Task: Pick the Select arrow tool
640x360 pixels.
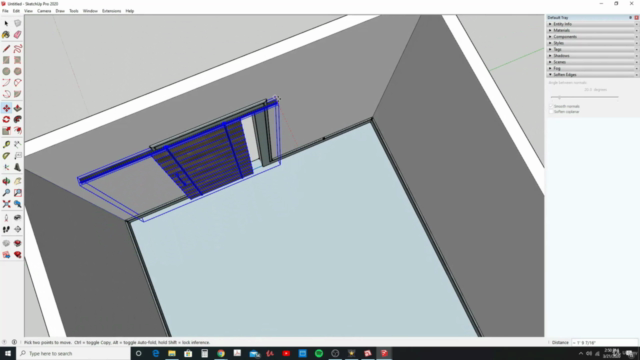Action: point(6,24)
